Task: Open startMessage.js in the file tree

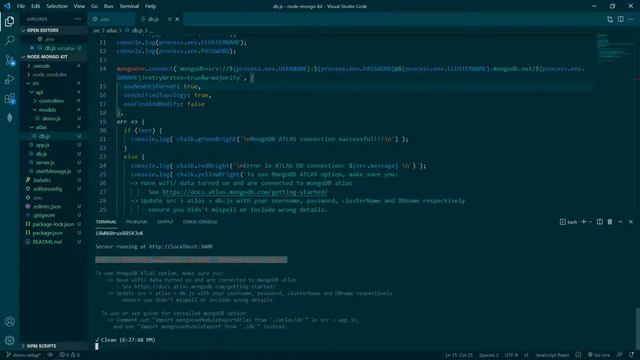Action: (x=53, y=171)
